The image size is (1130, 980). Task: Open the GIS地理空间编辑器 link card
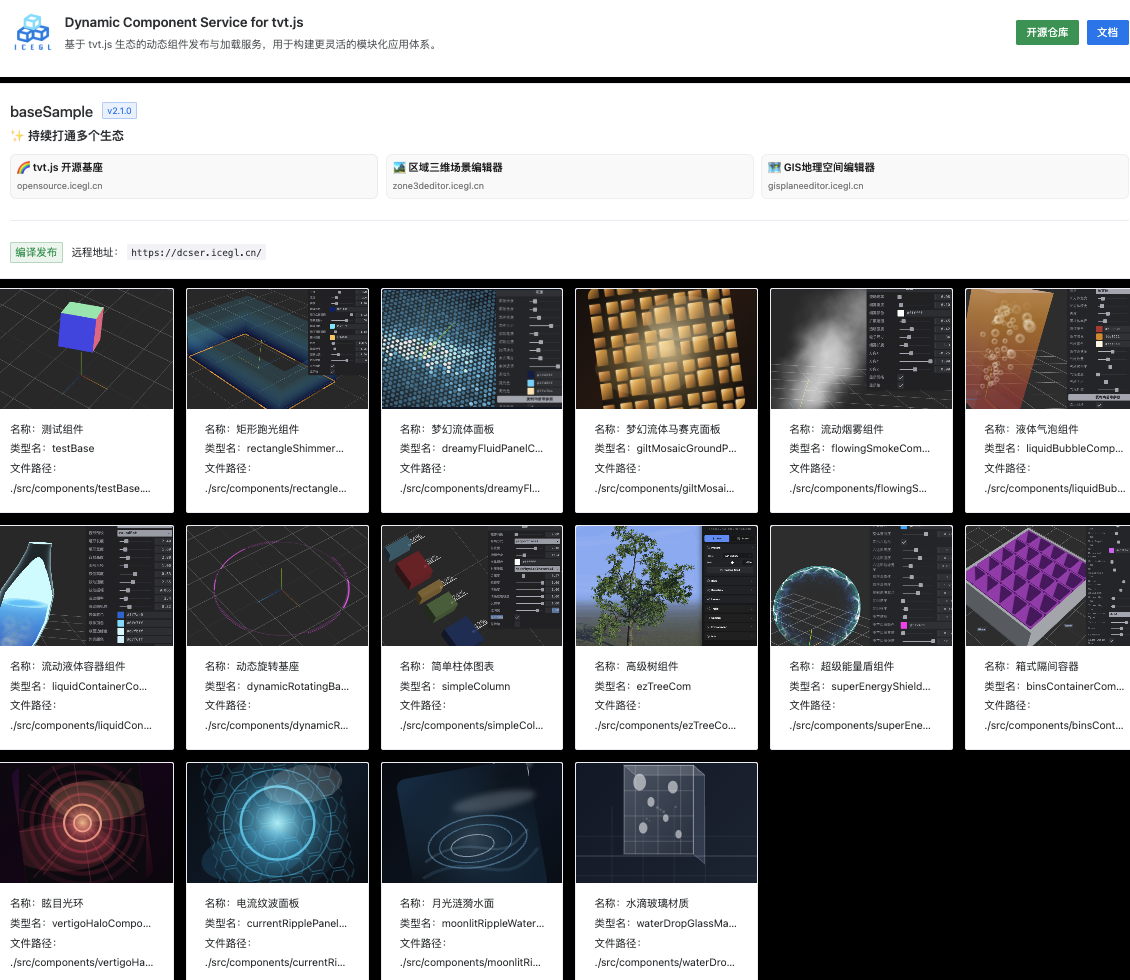[944, 176]
